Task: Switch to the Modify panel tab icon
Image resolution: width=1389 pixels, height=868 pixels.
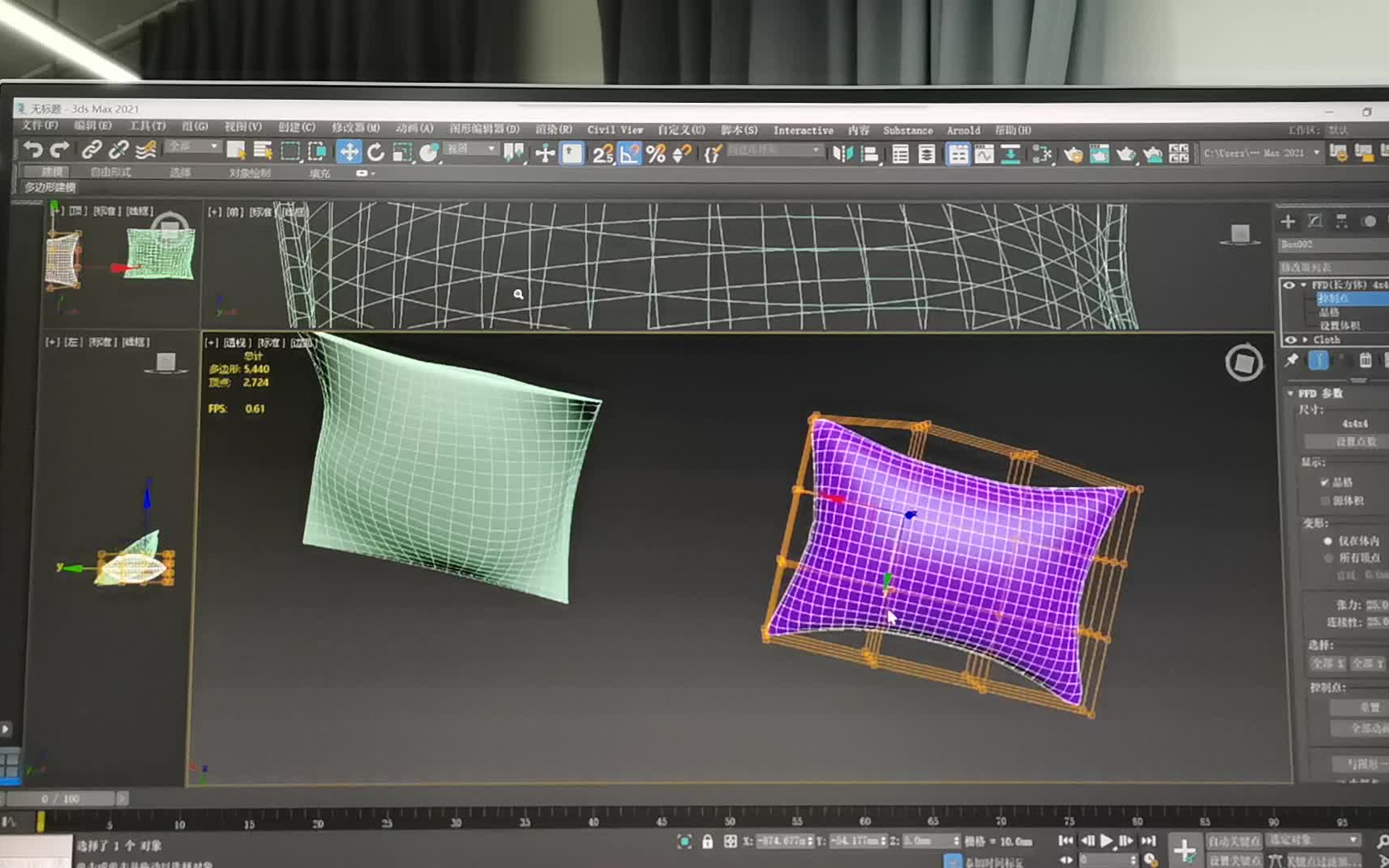Action: pyautogui.click(x=1315, y=221)
